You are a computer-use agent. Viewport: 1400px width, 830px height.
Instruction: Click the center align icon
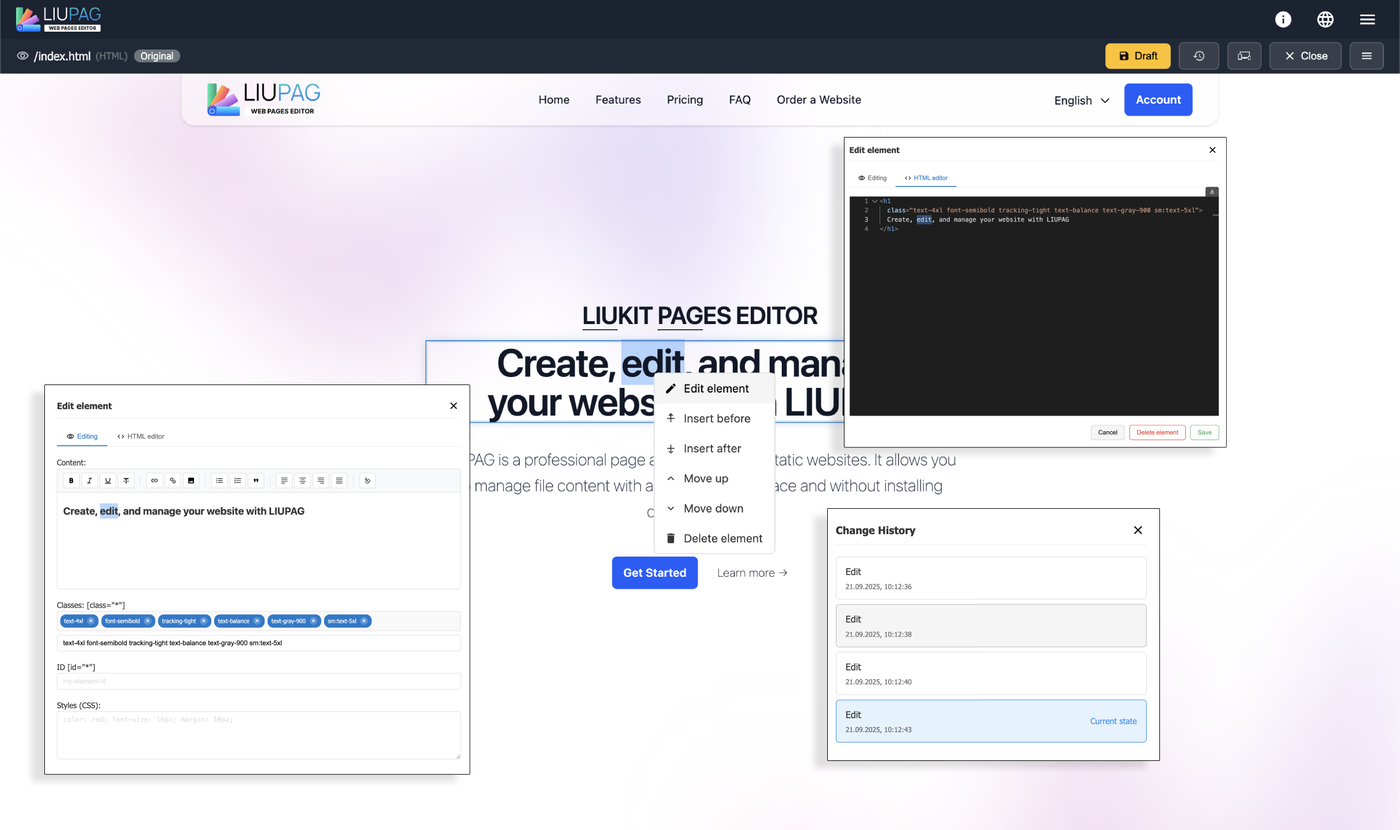tap(302, 481)
